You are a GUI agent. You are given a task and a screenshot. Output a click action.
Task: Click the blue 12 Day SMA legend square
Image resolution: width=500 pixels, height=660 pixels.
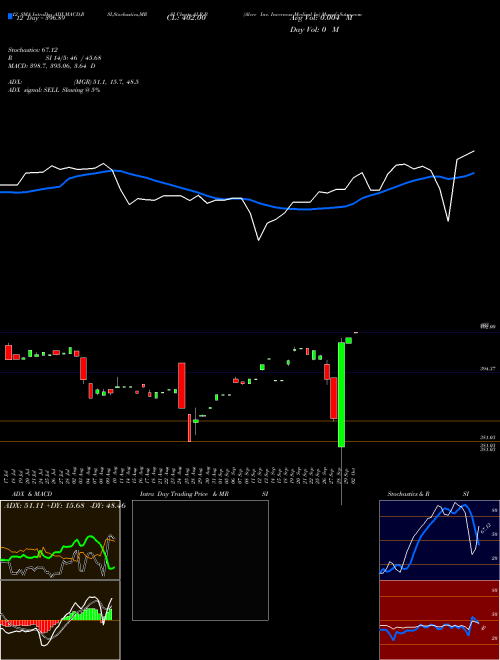[x=10, y=16]
